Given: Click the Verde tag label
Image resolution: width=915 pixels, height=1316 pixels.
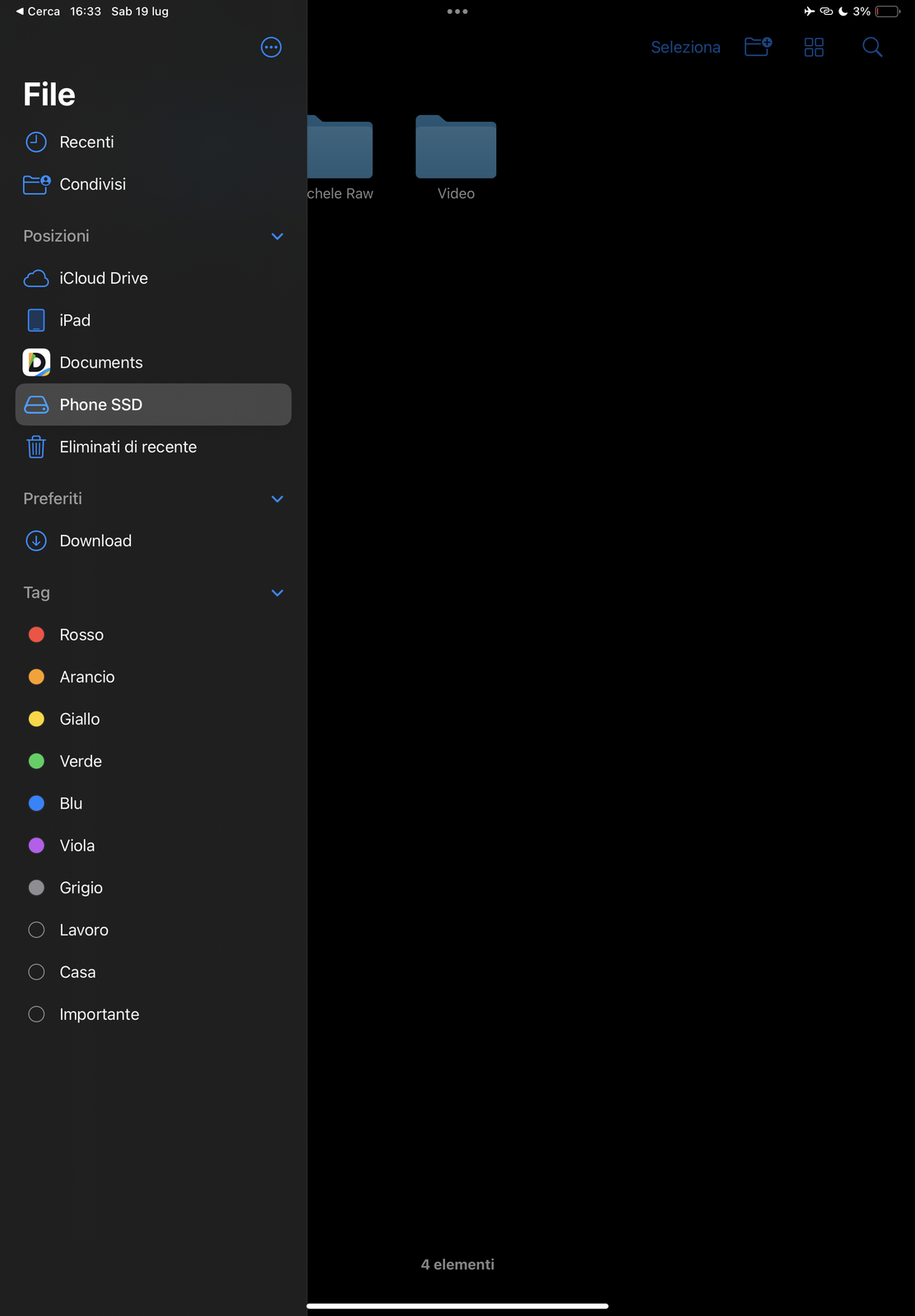Looking at the screenshot, I should (x=81, y=761).
